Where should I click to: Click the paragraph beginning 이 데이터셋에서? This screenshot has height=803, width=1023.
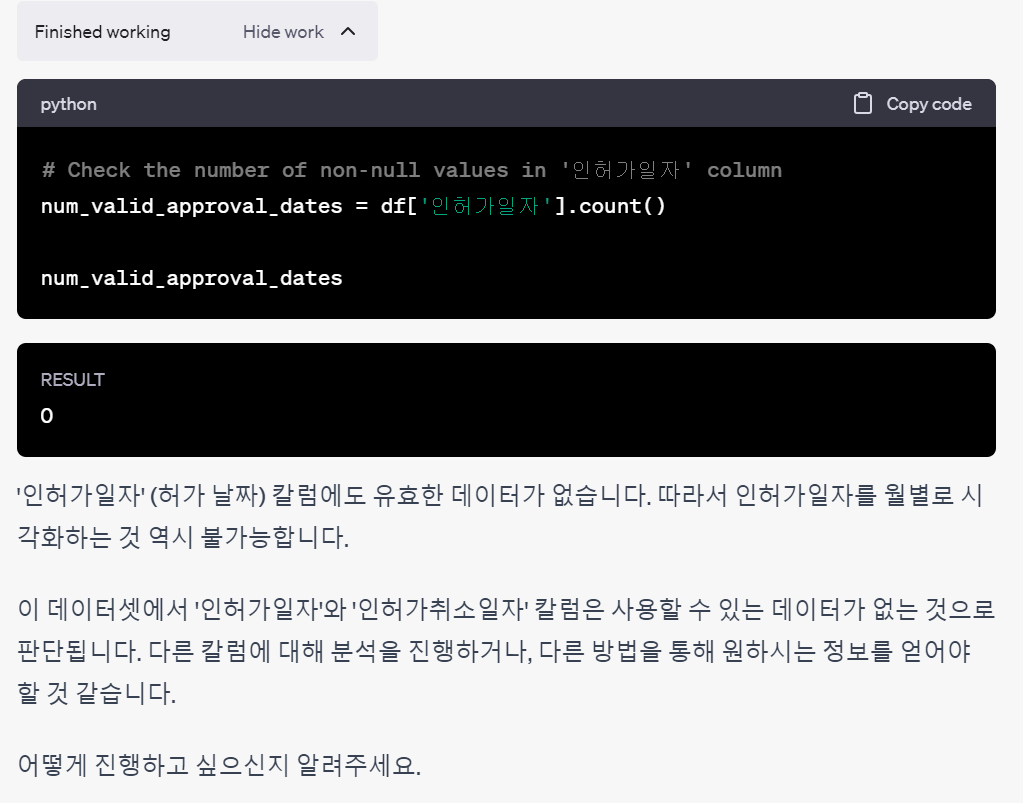506,651
